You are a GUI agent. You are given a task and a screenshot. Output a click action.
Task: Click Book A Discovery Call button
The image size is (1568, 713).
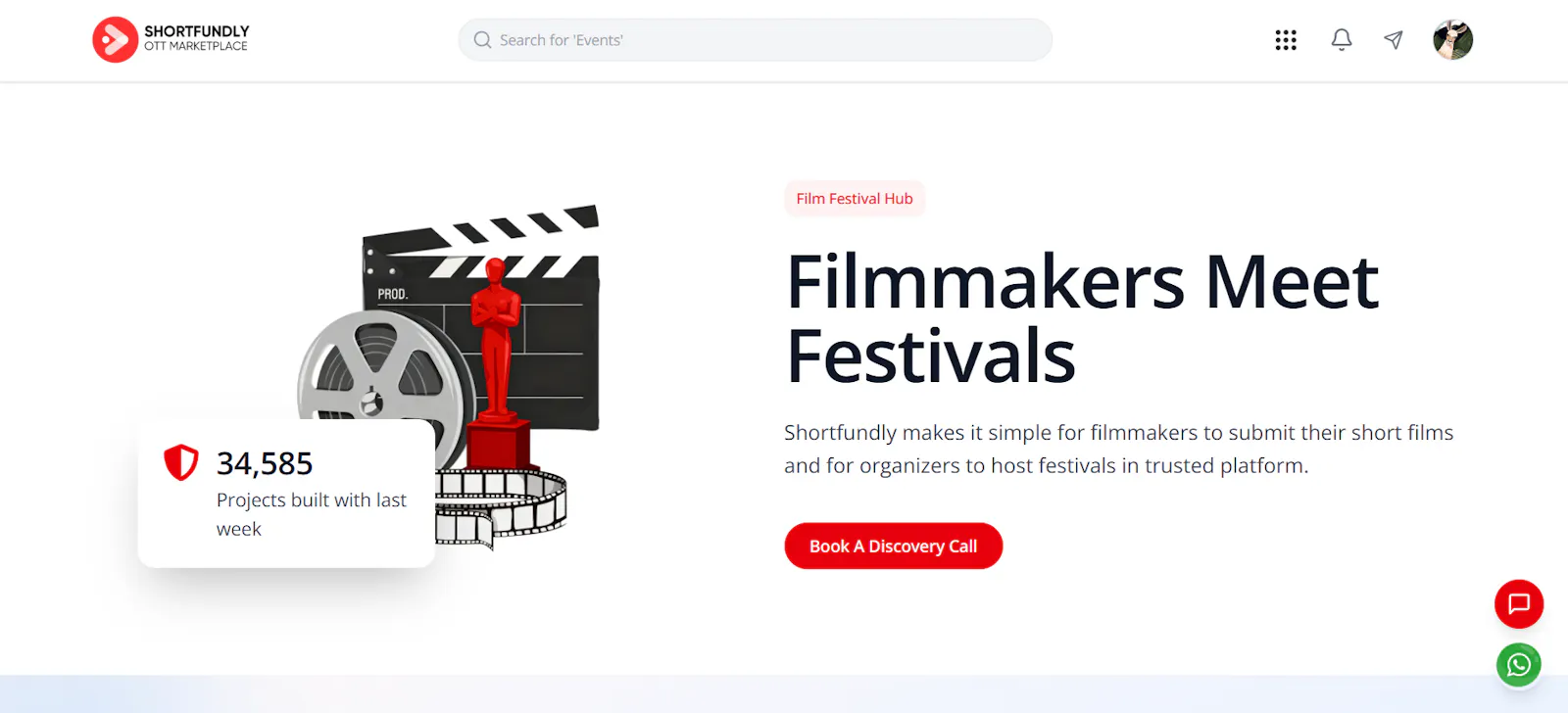pyautogui.click(x=894, y=546)
